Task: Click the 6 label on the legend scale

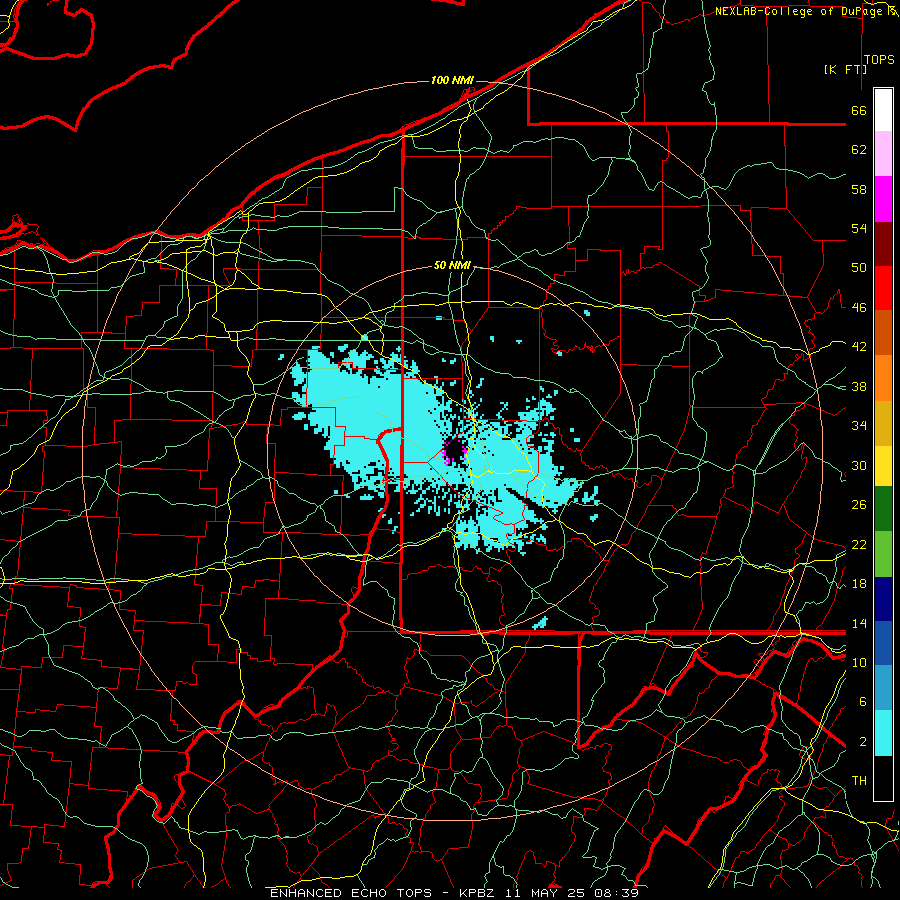Action: click(863, 702)
